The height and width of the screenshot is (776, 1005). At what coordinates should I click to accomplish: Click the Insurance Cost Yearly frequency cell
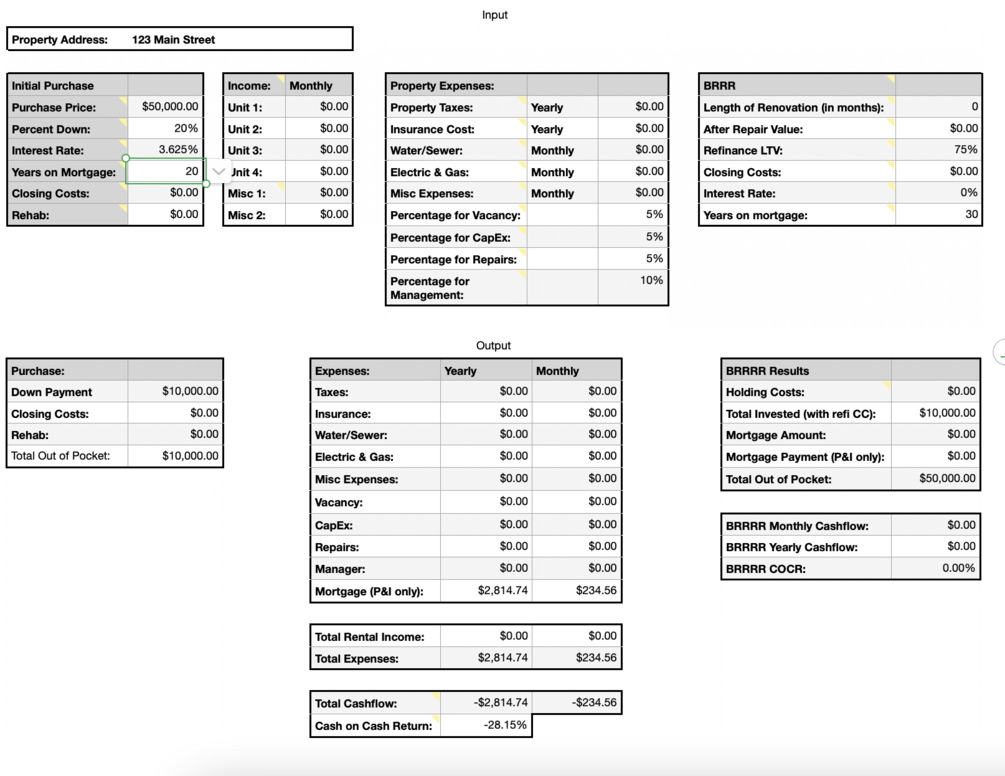click(562, 129)
